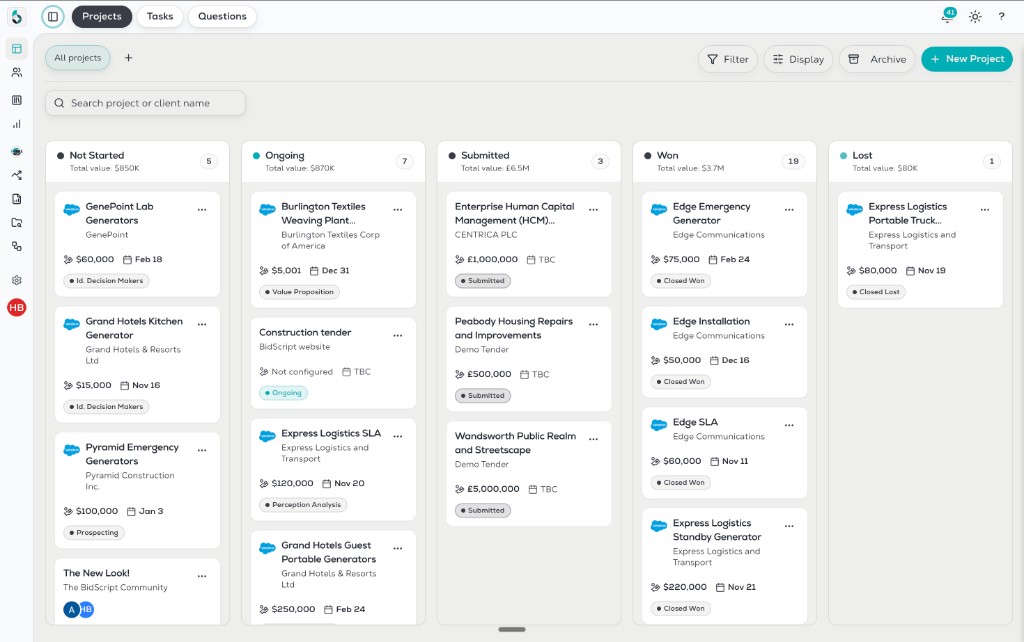Open the integrations nodes sidebar icon
This screenshot has height=642, width=1024.
[x=17, y=246]
